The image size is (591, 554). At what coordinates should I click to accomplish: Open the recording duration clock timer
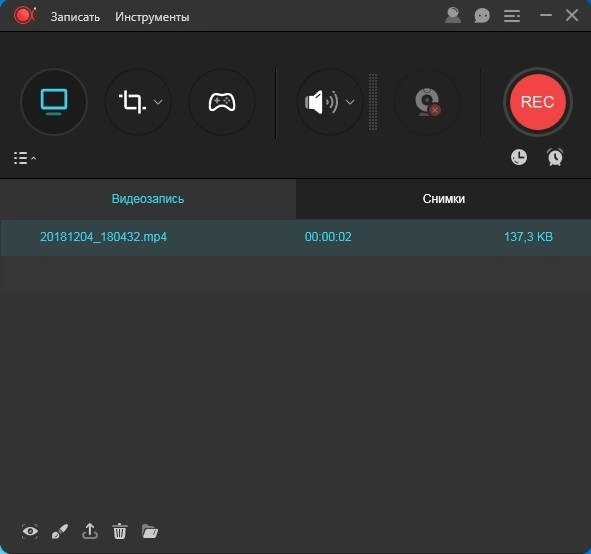[x=519, y=157]
